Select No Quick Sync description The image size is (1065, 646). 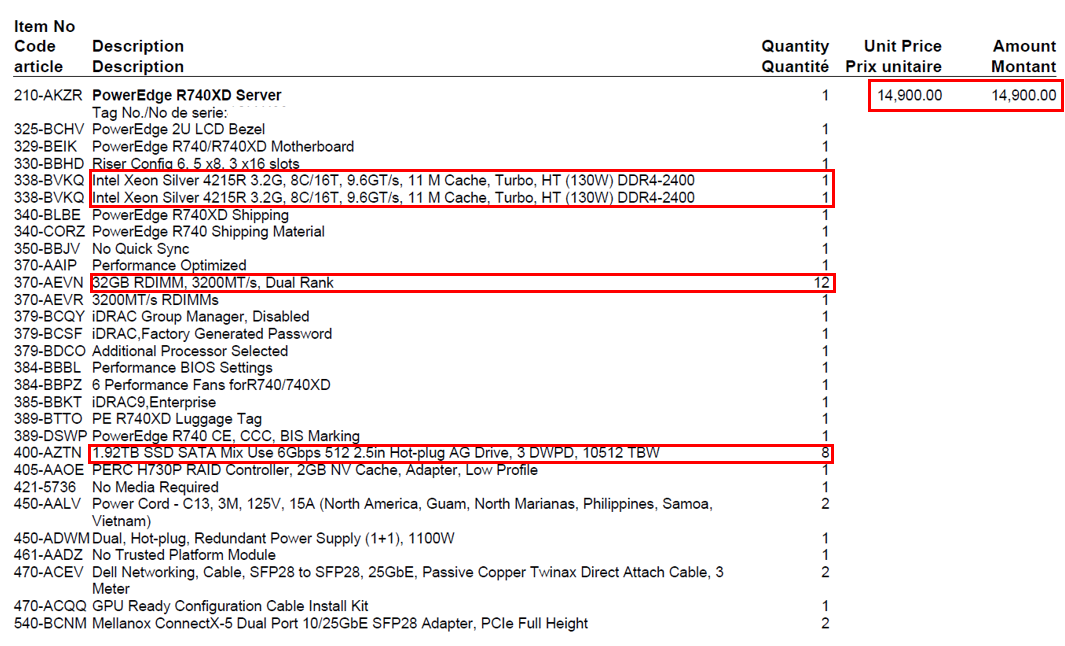click(141, 249)
